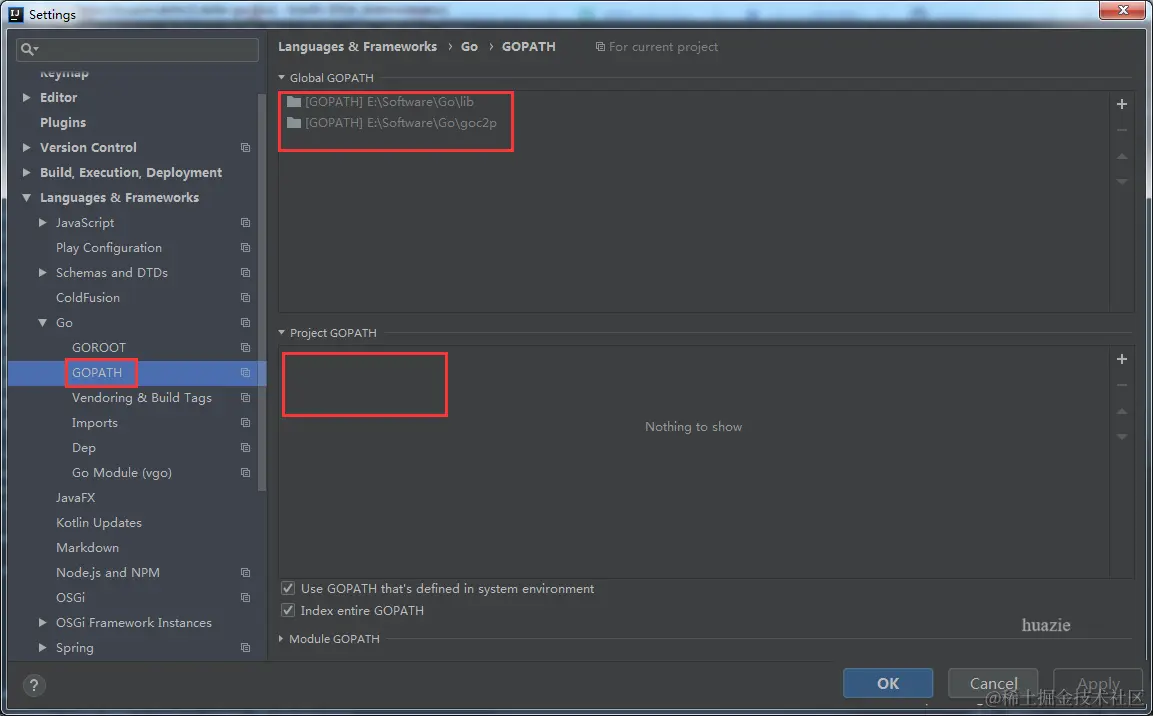Image resolution: width=1153 pixels, height=716 pixels.
Task: Click project-level icon beside Go
Action: tap(246, 323)
